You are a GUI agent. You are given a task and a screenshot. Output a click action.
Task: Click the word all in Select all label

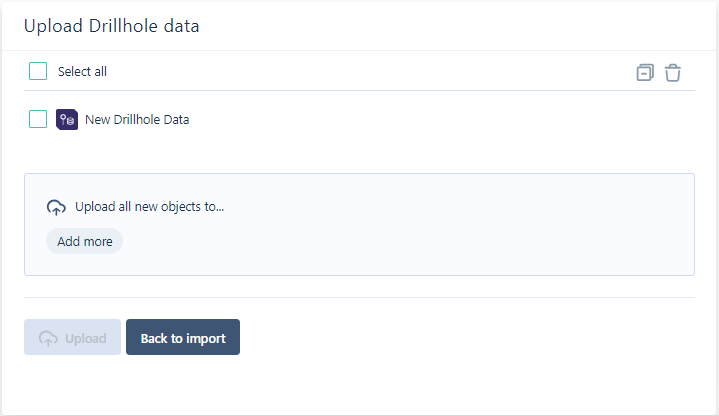(x=100, y=72)
